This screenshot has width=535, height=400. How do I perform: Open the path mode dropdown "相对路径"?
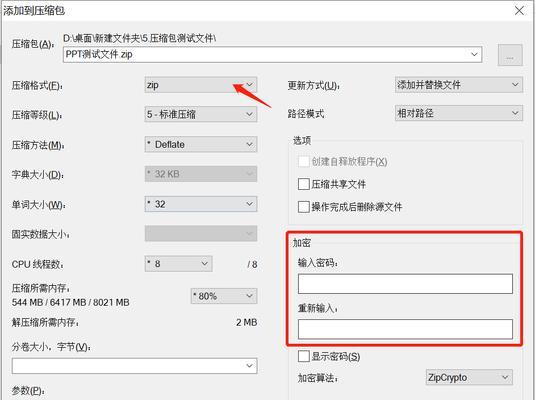pyautogui.click(x=459, y=113)
